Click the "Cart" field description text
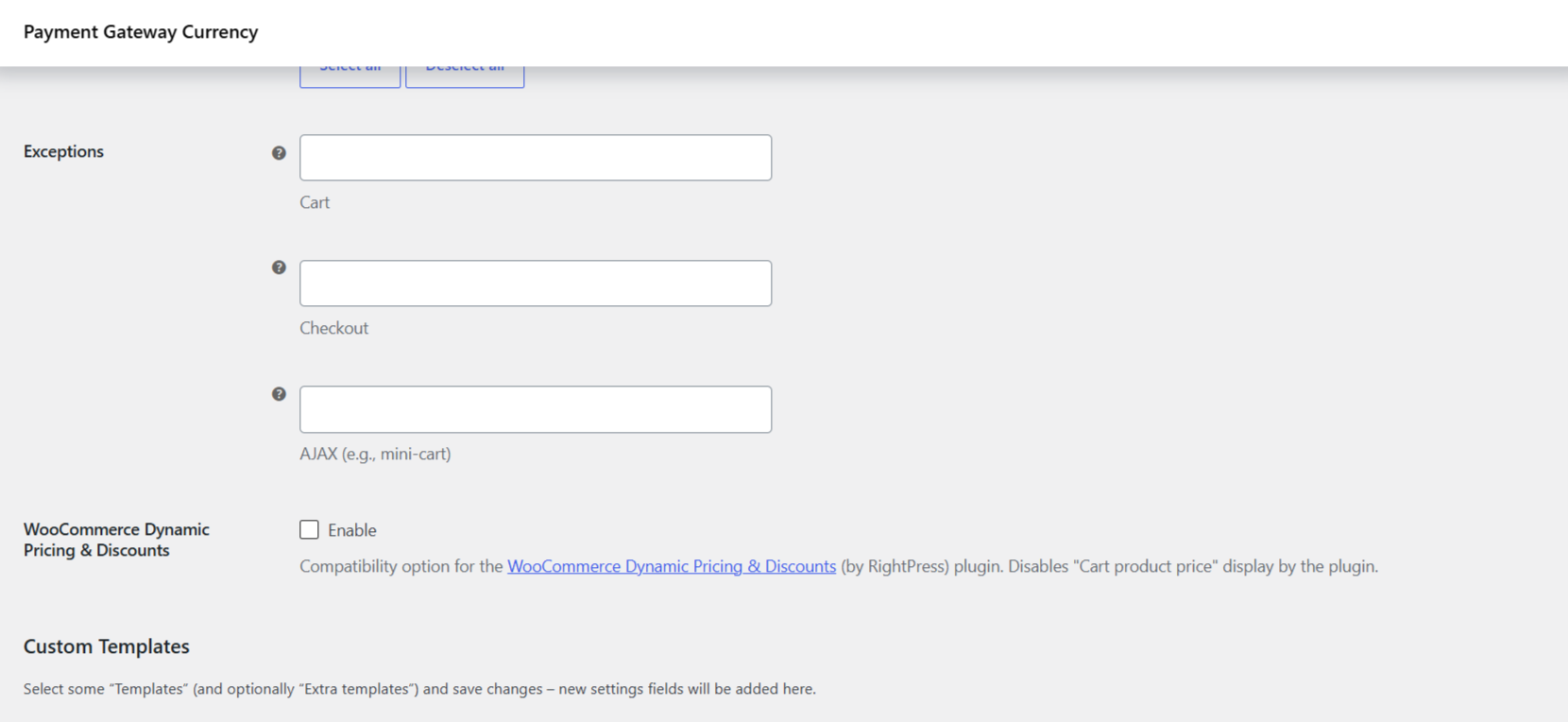Viewport: 1568px width, 722px height. (x=315, y=202)
